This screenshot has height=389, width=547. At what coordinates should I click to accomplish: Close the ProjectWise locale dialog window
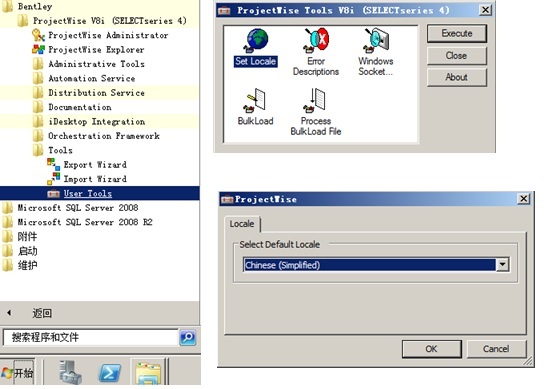pyautogui.click(x=523, y=199)
